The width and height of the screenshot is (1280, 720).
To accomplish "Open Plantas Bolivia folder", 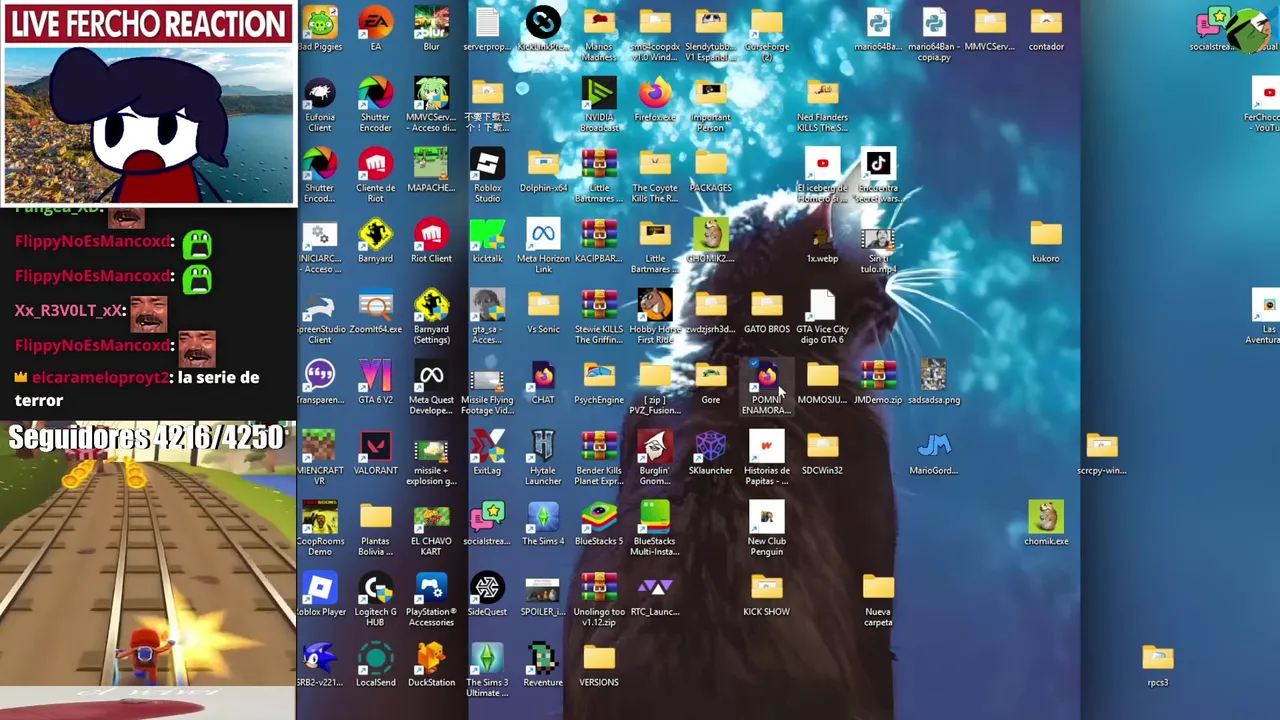I will pyautogui.click(x=376, y=518).
